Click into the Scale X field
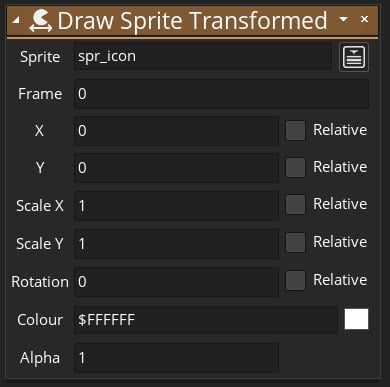The height and width of the screenshot is (387, 390). (x=176, y=206)
